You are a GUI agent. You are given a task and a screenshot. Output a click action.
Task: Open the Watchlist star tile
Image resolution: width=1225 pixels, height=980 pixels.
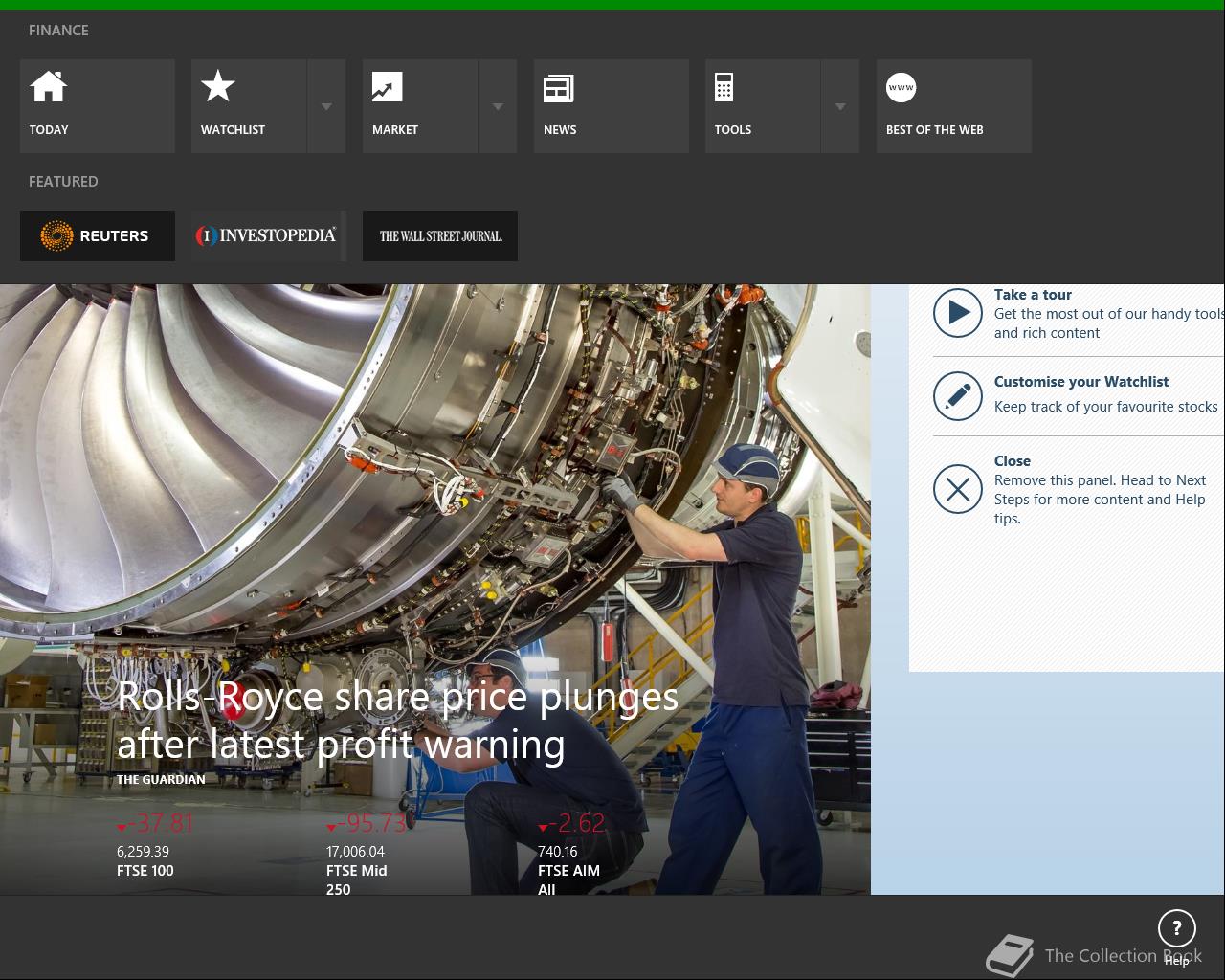click(x=249, y=106)
